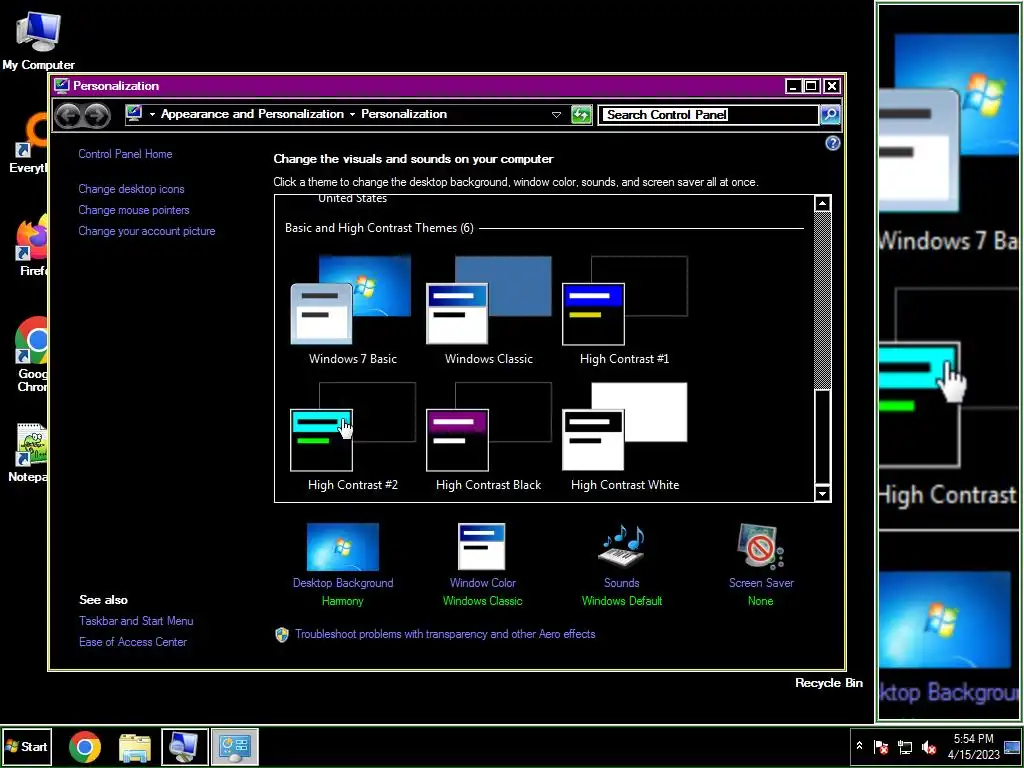Select the Windows Classic theme
This screenshot has height=768, width=1024.
tap(488, 310)
